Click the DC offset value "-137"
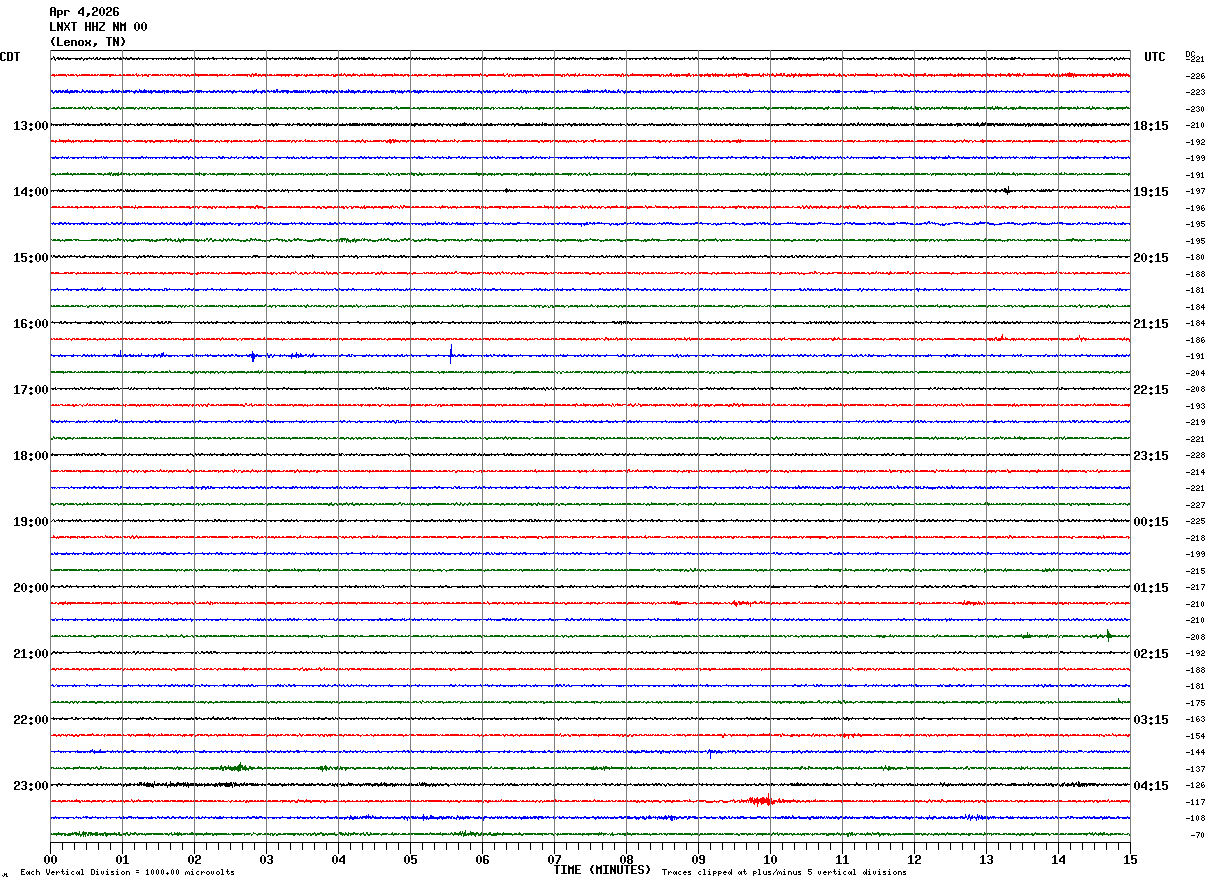The image size is (1210, 886). (1195, 769)
